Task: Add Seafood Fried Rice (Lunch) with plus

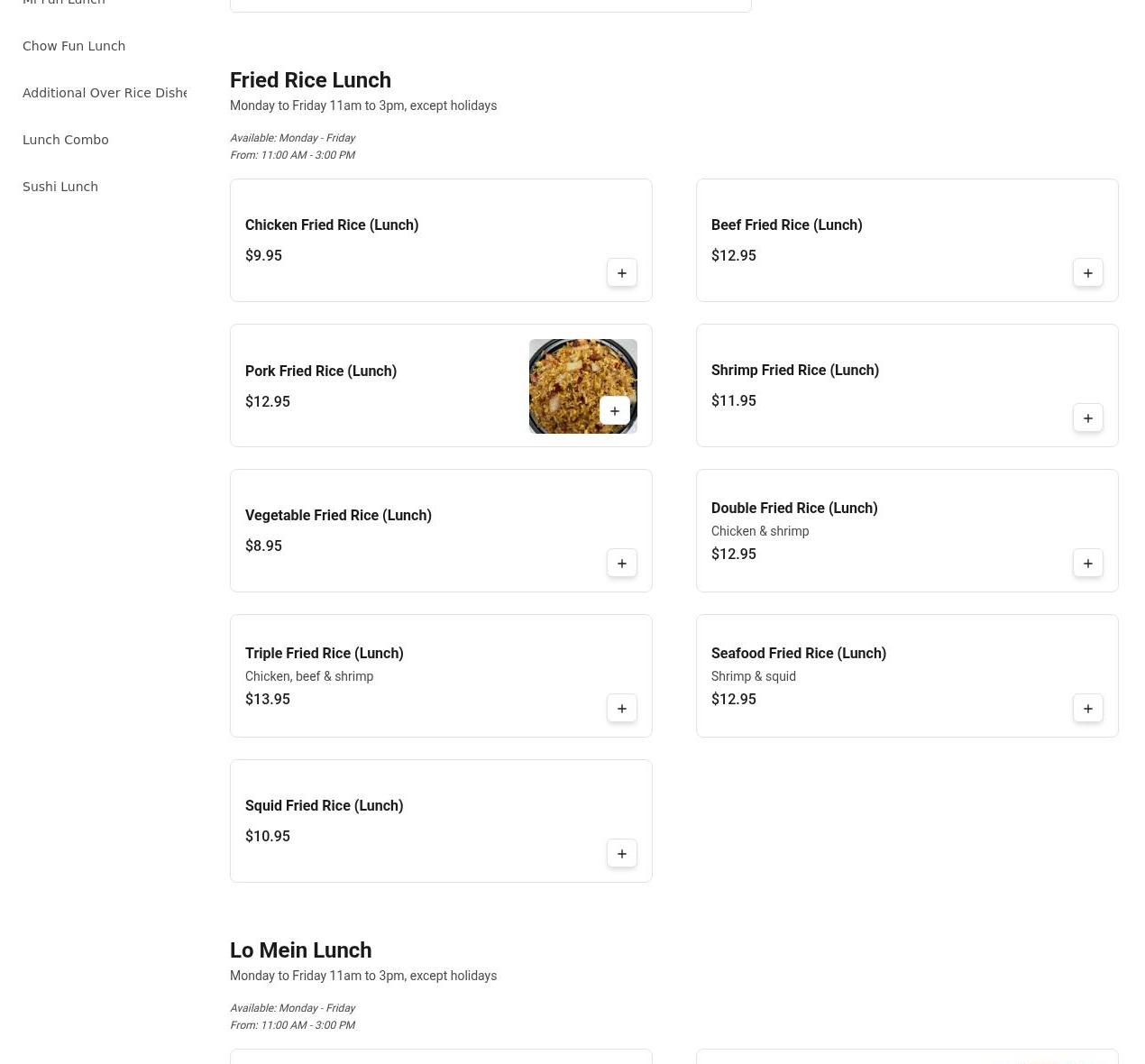Action: pos(1087,709)
